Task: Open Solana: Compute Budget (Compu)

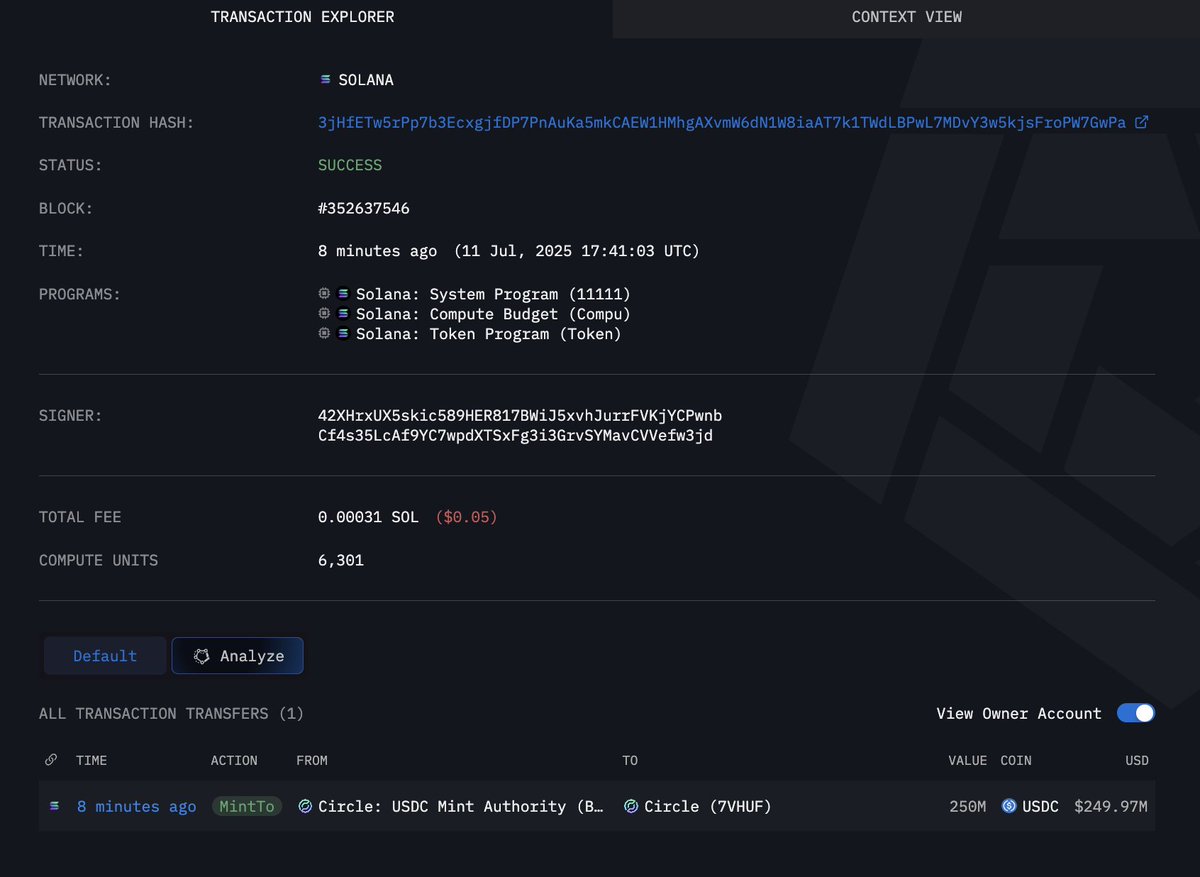Action: pyautogui.click(x=493, y=314)
